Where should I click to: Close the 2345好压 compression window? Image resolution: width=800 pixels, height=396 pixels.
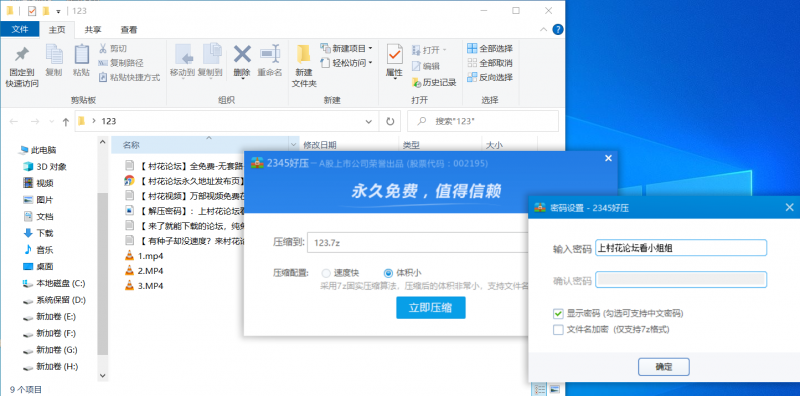(x=608, y=159)
